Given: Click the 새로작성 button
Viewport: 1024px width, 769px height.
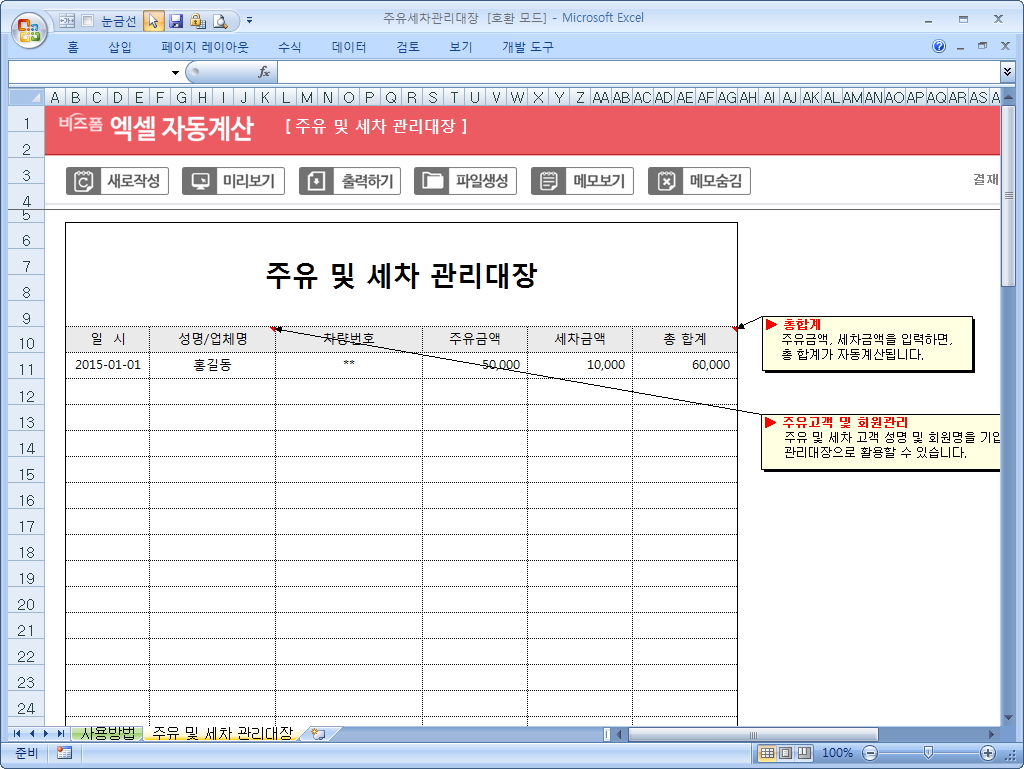Looking at the screenshot, I should pyautogui.click(x=117, y=181).
